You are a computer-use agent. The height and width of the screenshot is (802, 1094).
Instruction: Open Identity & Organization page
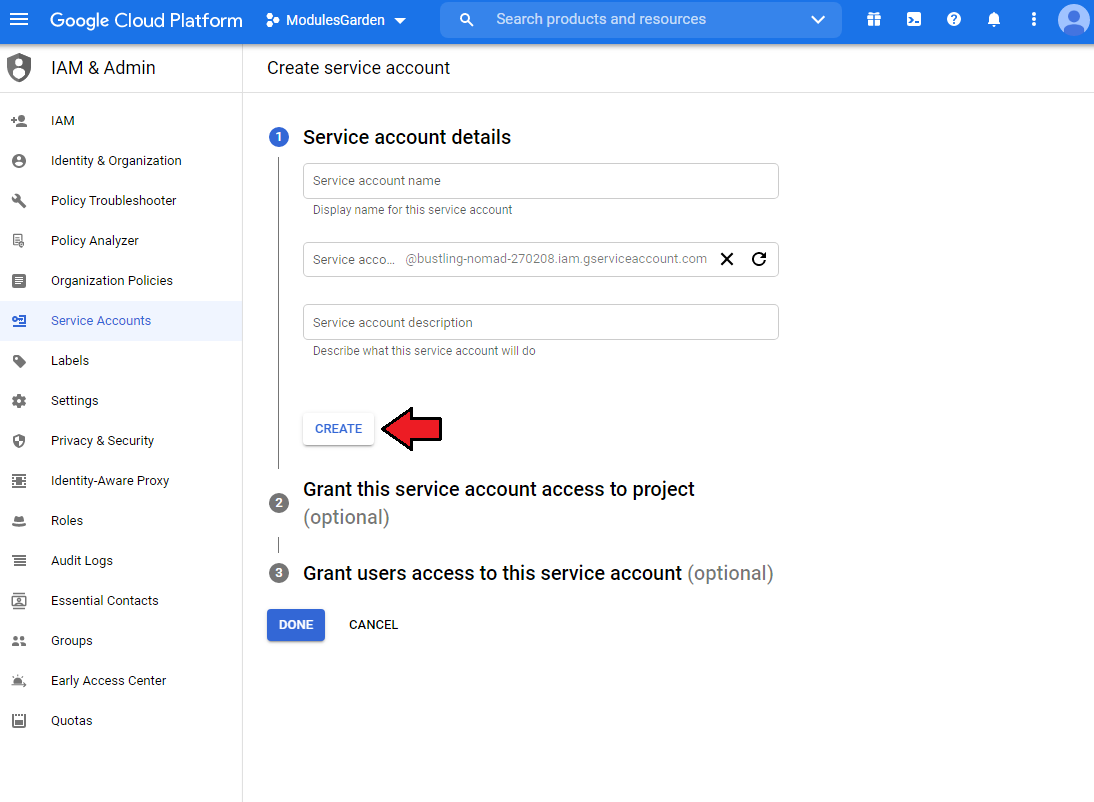pyautogui.click(x=121, y=161)
